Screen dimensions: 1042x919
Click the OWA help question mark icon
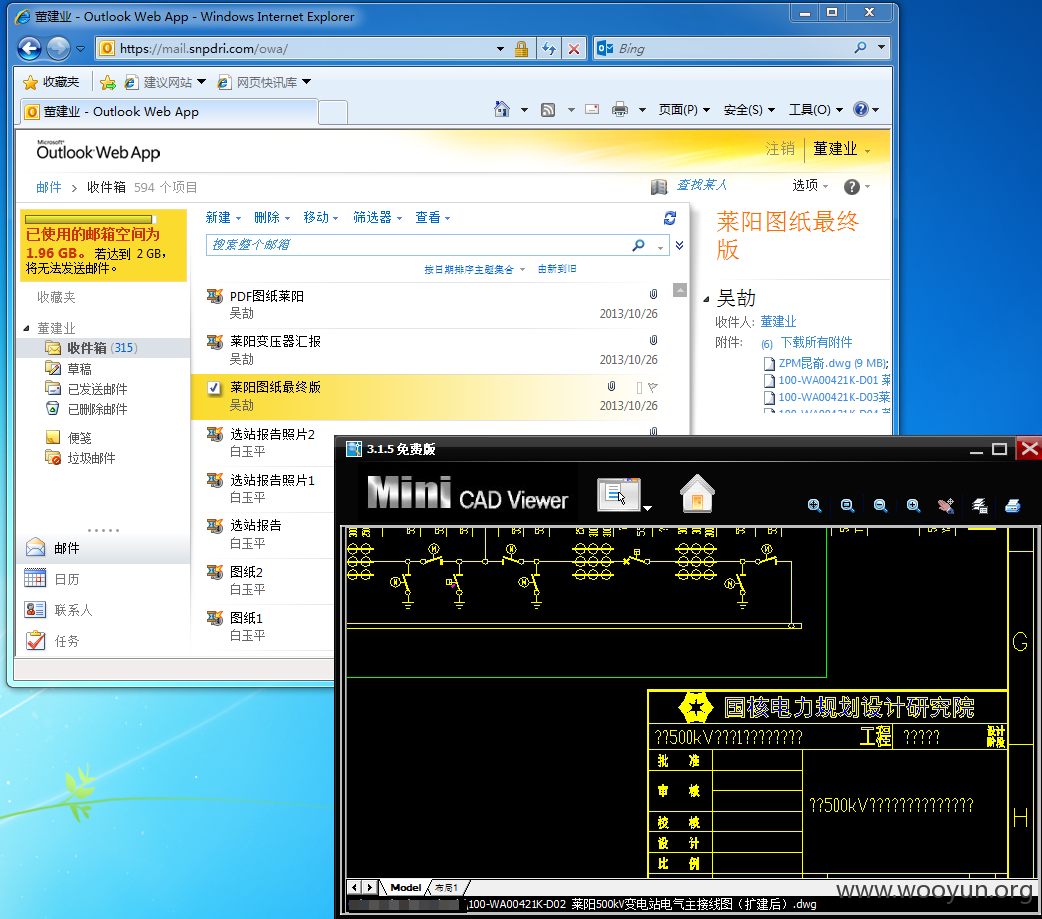point(851,187)
